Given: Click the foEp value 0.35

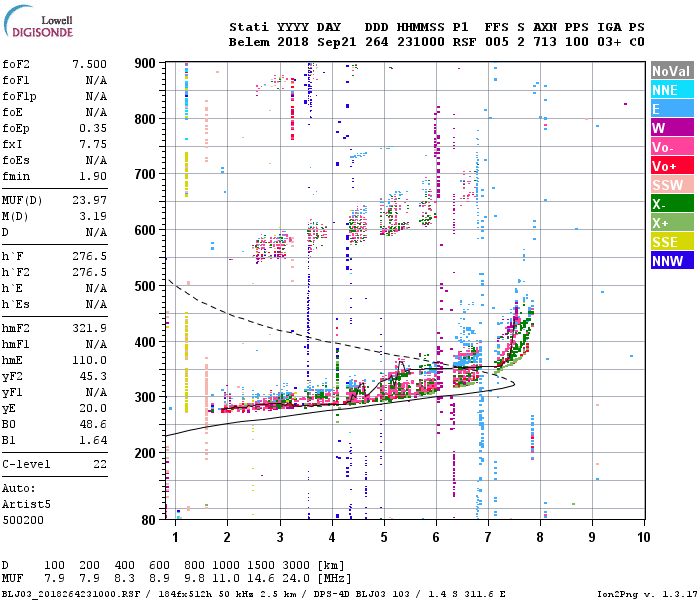Looking at the screenshot, I should tap(93, 128).
